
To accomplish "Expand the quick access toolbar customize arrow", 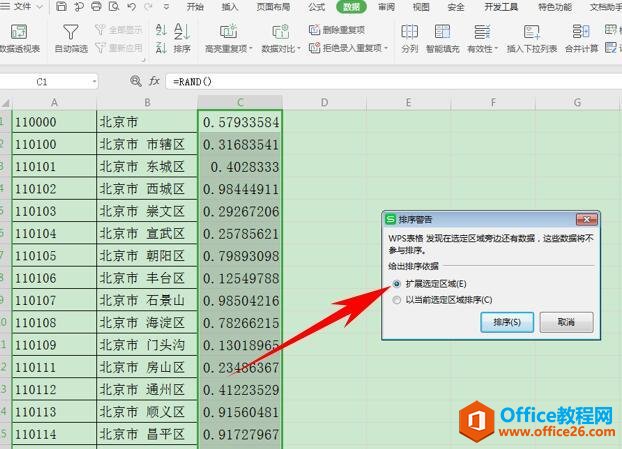I will (x=167, y=7).
